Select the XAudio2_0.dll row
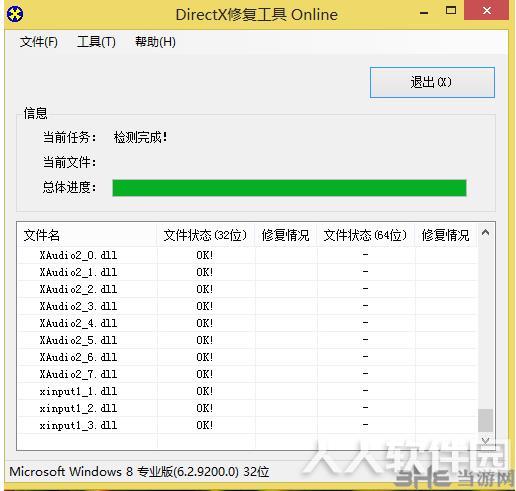Viewport: 516px width, 491px height. click(x=248, y=255)
